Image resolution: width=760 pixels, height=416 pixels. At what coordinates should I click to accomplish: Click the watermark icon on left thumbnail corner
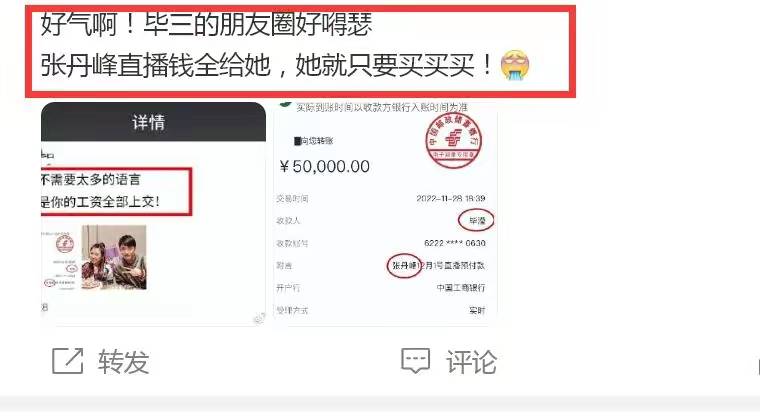pos(259,319)
